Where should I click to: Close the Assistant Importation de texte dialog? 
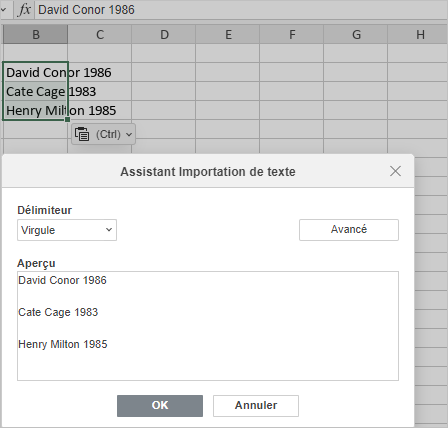click(395, 171)
